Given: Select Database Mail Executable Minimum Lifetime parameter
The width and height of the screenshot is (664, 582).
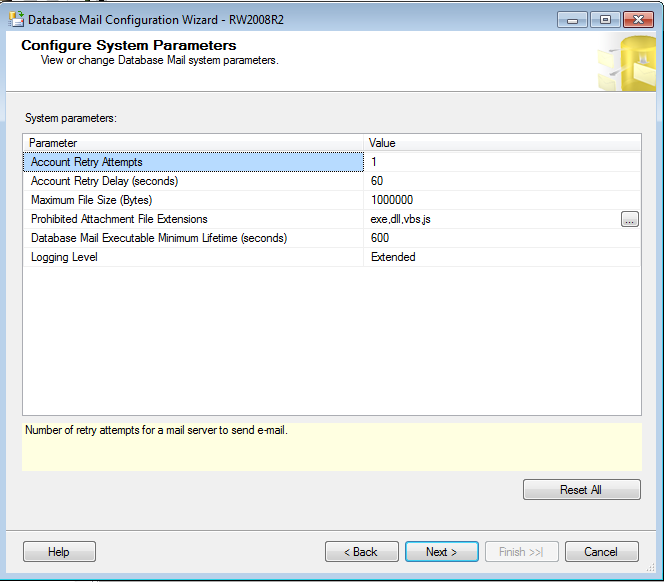Looking at the screenshot, I should [194, 238].
